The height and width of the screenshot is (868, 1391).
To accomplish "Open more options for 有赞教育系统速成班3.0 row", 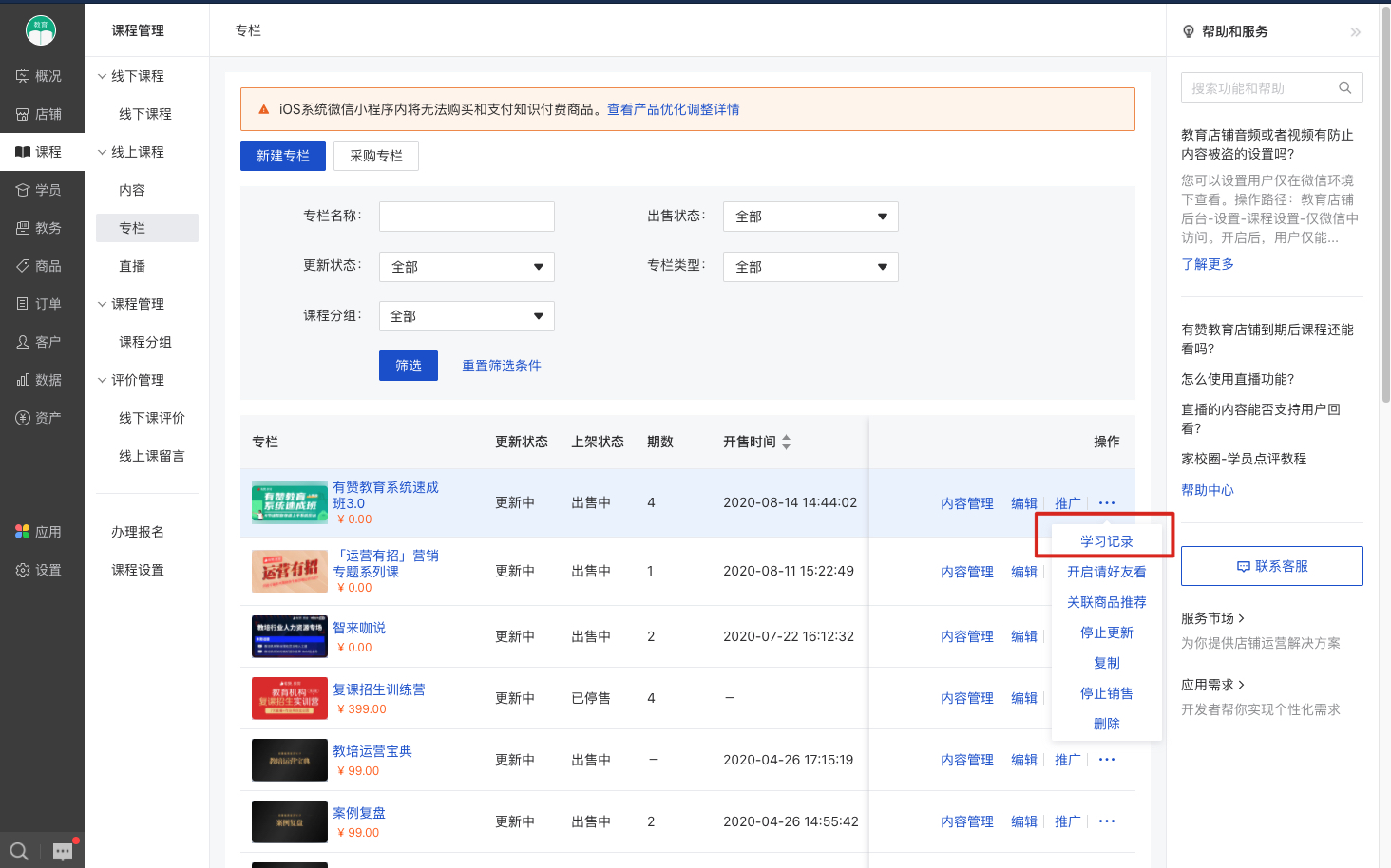I will (x=1107, y=503).
